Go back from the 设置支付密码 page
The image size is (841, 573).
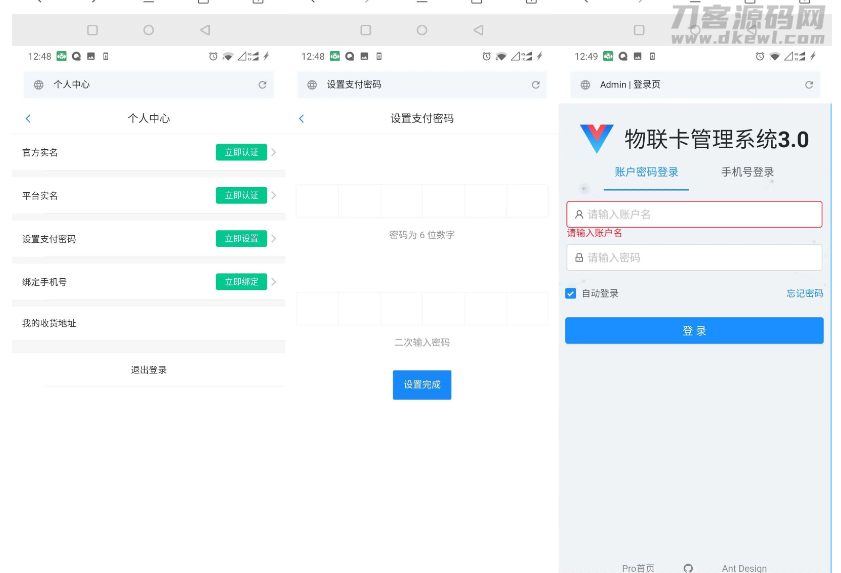301,119
